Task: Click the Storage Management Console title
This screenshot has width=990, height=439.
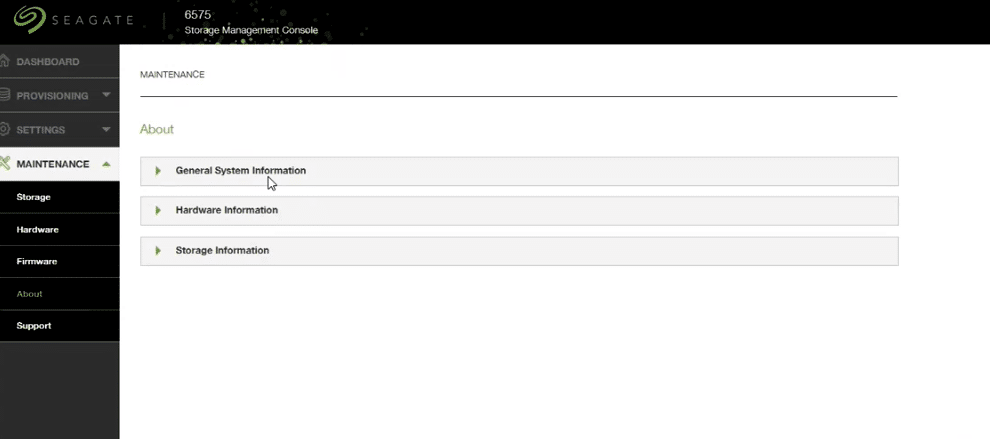Action: coord(251,30)
